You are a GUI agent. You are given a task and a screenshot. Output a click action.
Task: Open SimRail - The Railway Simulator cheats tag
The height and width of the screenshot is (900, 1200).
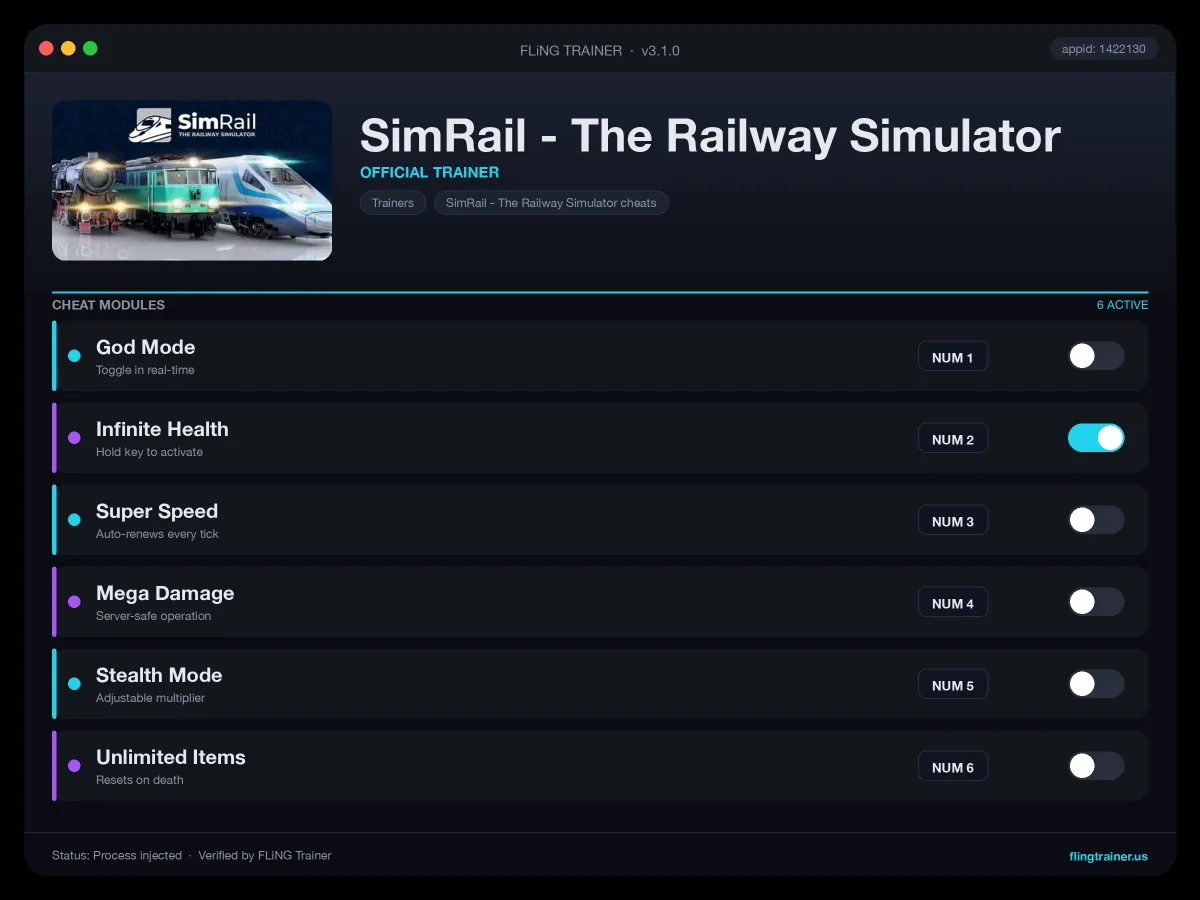coord(551,203)
